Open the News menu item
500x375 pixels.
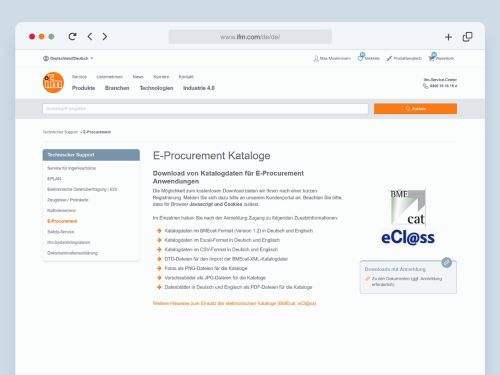click(x=138, y=77)
